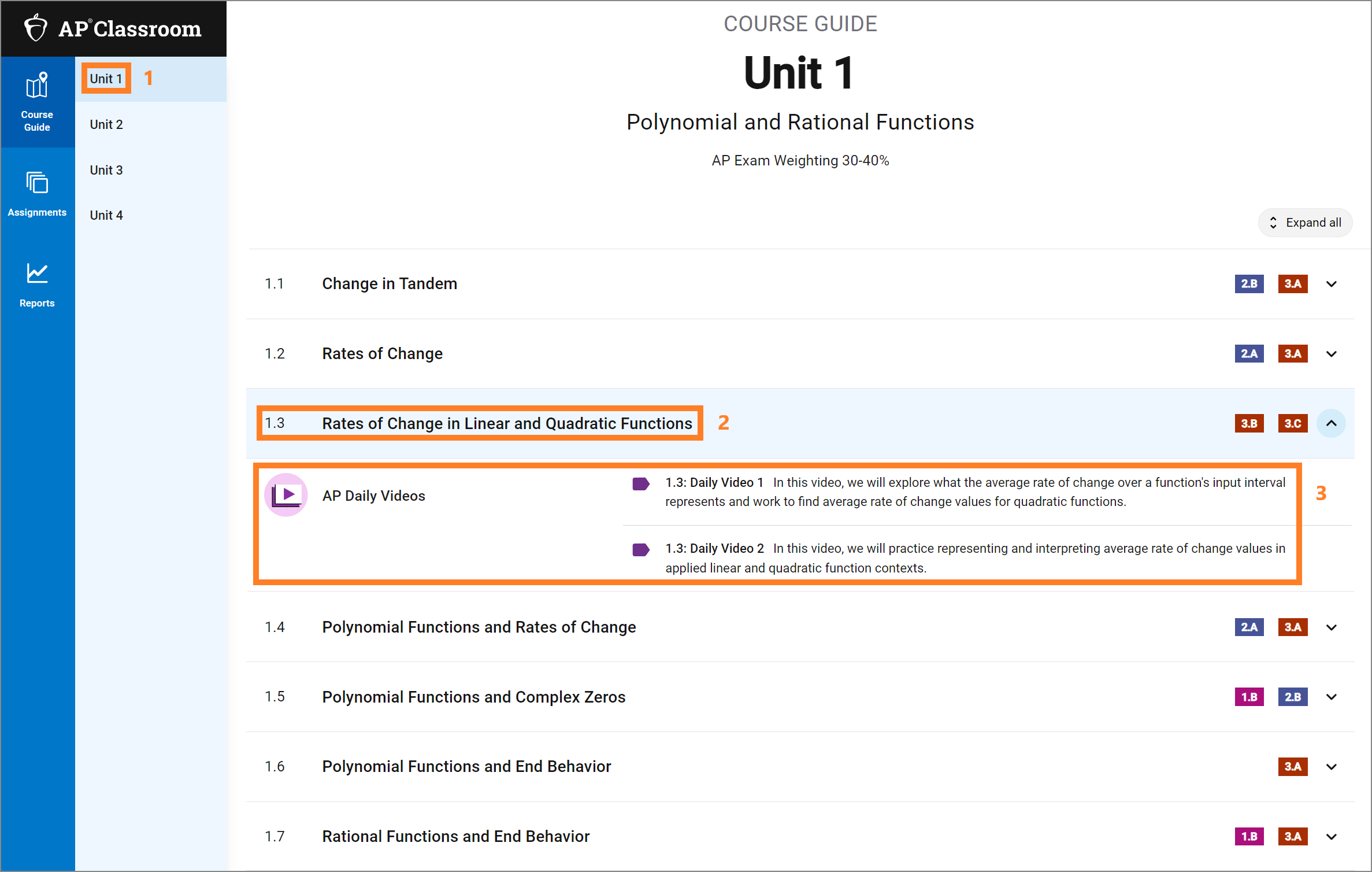
Task: Click the video play icon for AP Daily Videos
Action: pyautogui.click(x=289, y=494)
